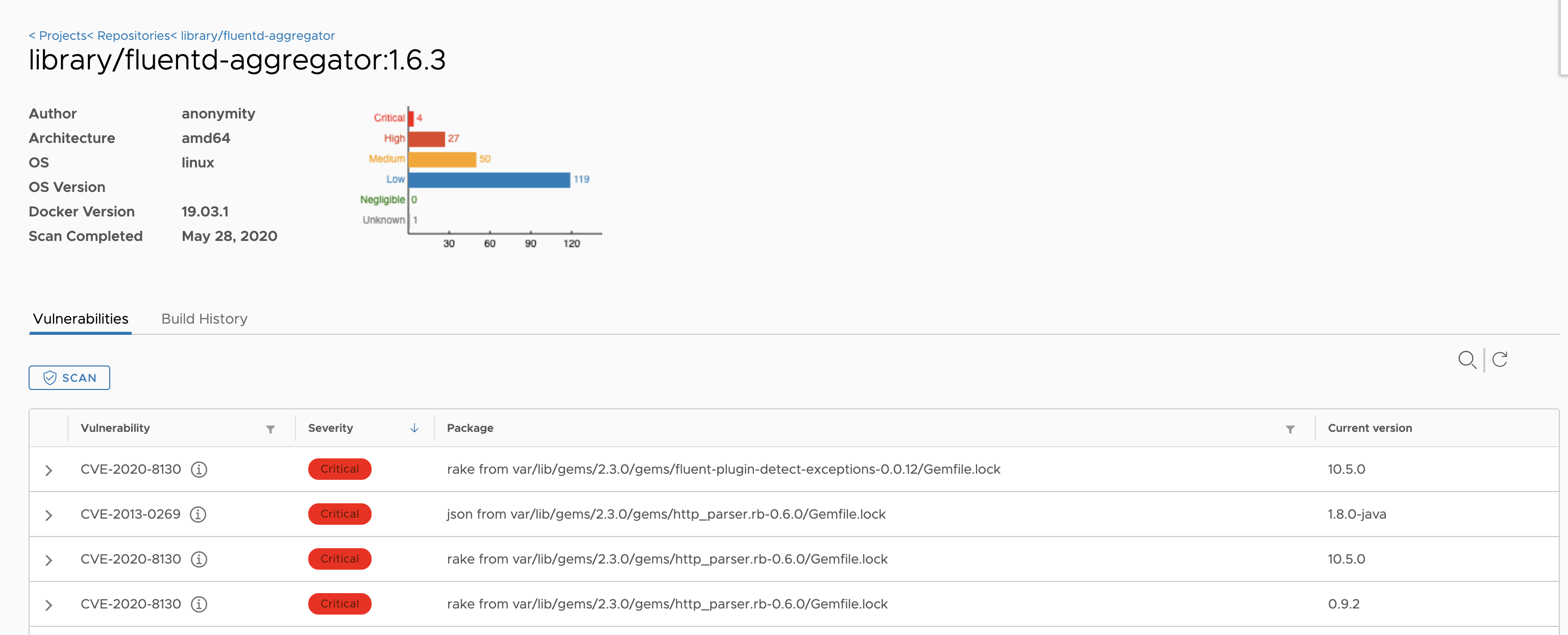This screenshot has width=1568, height=635.
Task: Expand details for CVE-2013-0269
Action: [48, 515]
